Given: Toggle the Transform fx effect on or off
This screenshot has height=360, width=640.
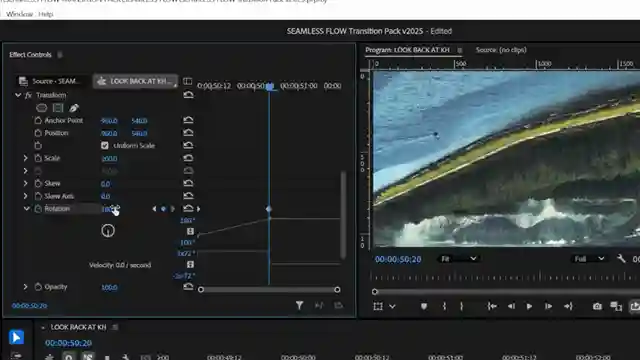Looking at the screenshot, I should click(28, 95).
